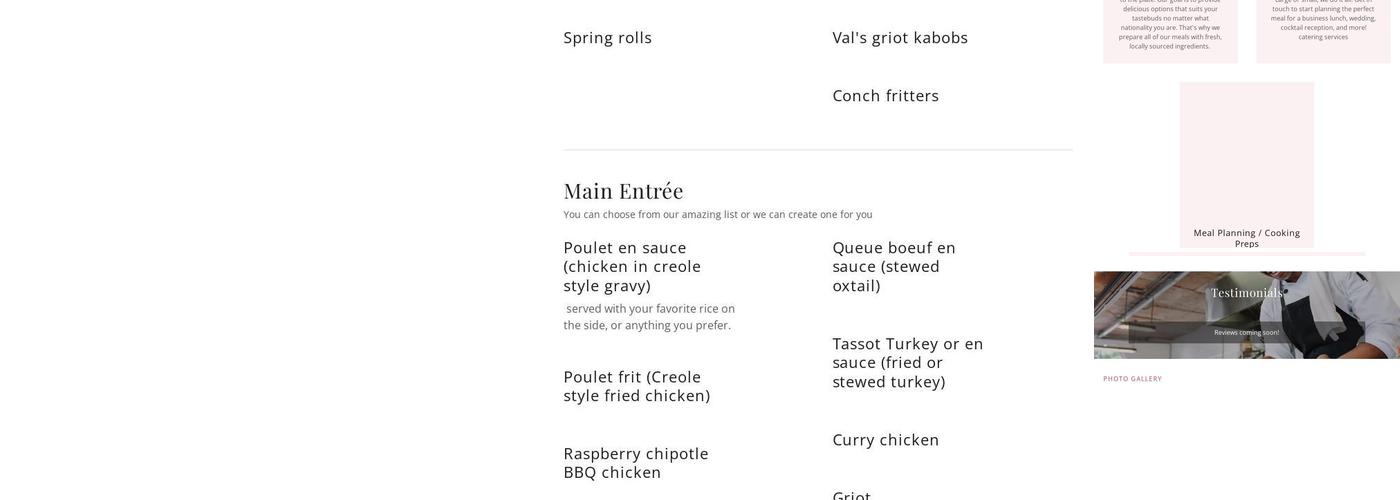Click the Spring rolls menu item
The width and height of the screenshot is (1400, 500).
click(607, 38)
